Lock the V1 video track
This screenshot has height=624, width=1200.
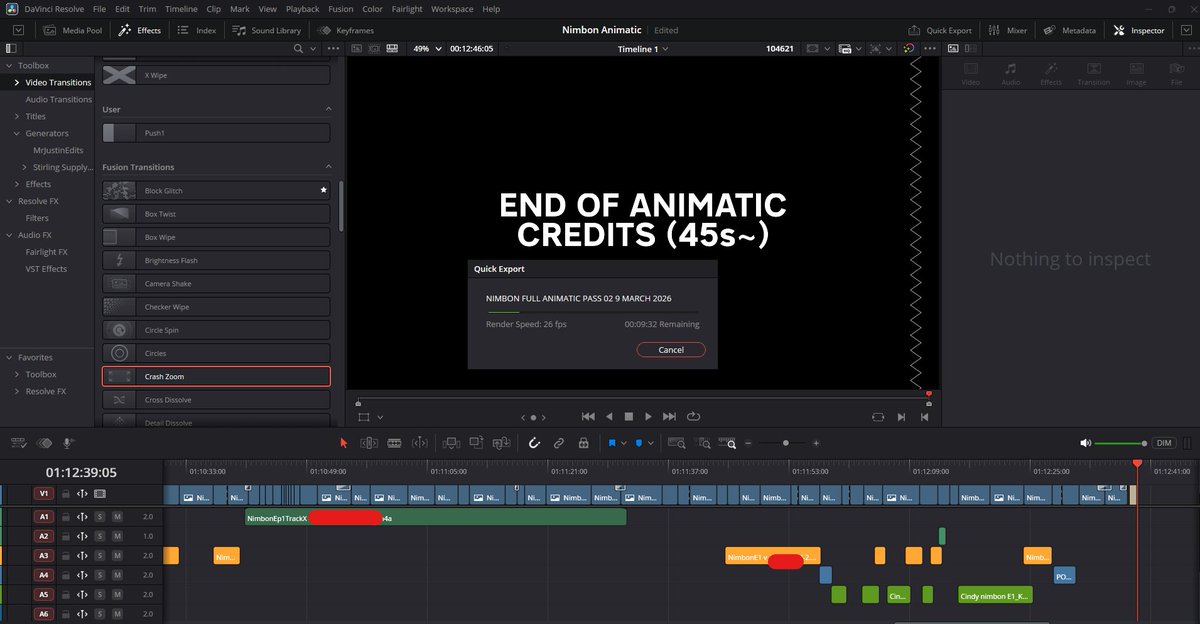click(x=65, y=493)
